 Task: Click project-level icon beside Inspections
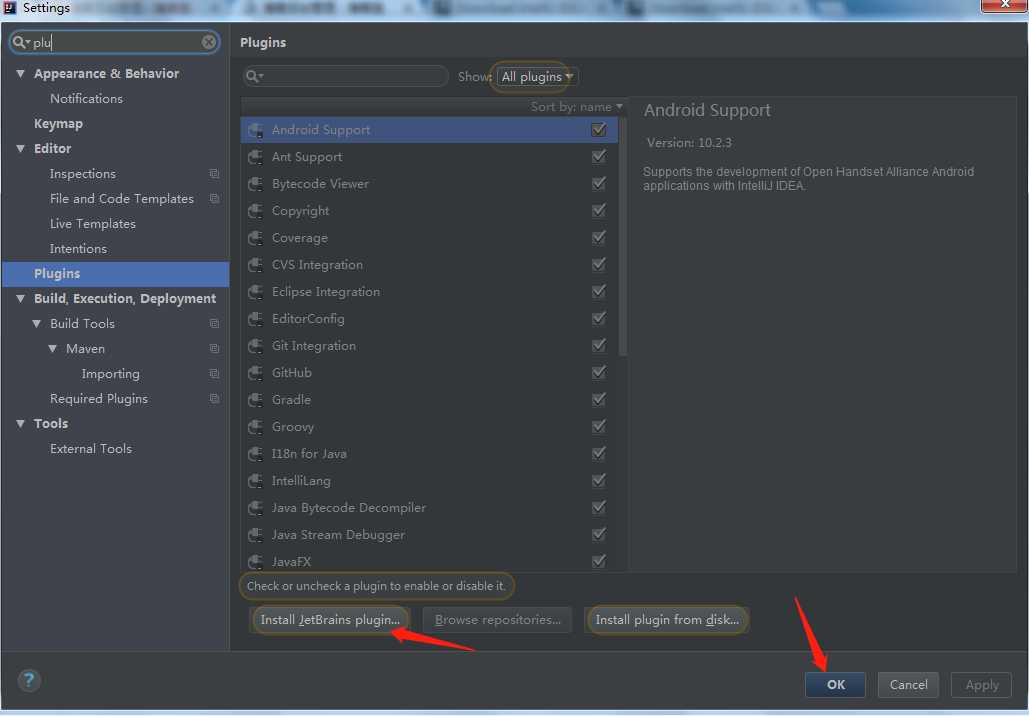pos(214,173)
